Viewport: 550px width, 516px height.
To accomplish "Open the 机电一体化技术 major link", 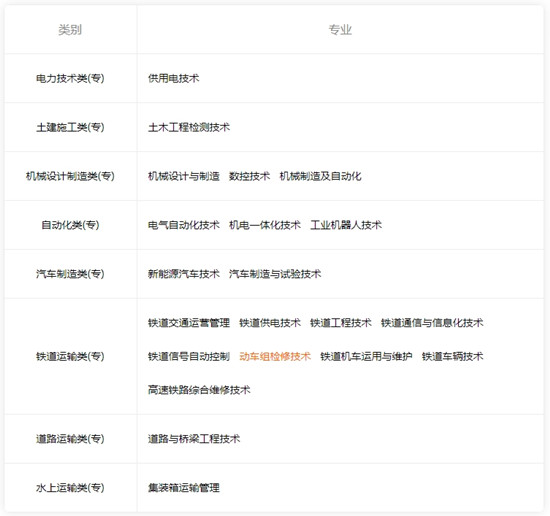I will [x=265, y=225].
